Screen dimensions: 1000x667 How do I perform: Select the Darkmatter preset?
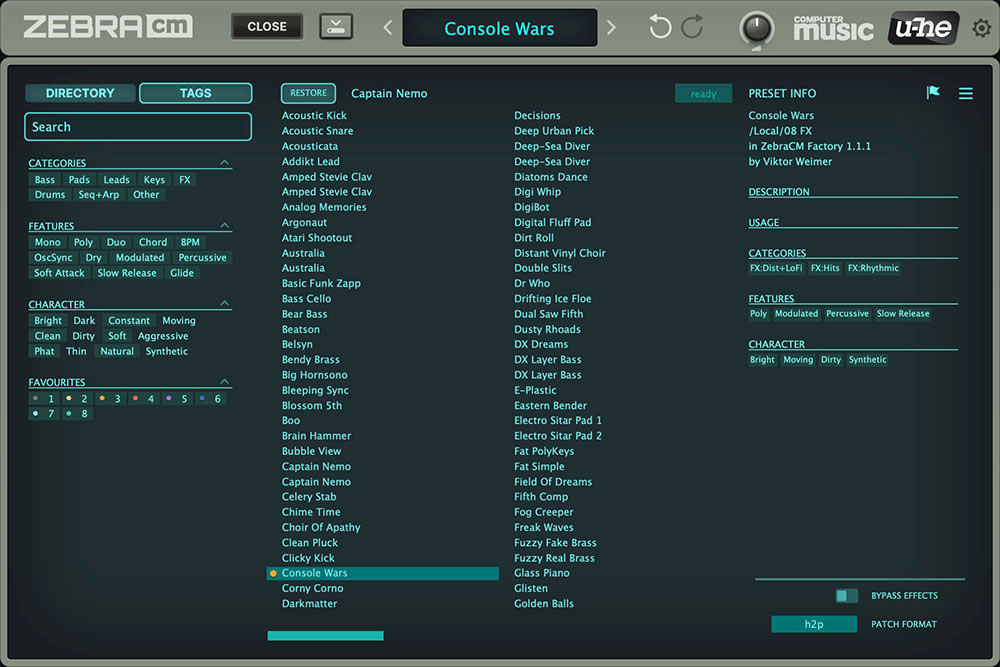click(x=309, y=604)
